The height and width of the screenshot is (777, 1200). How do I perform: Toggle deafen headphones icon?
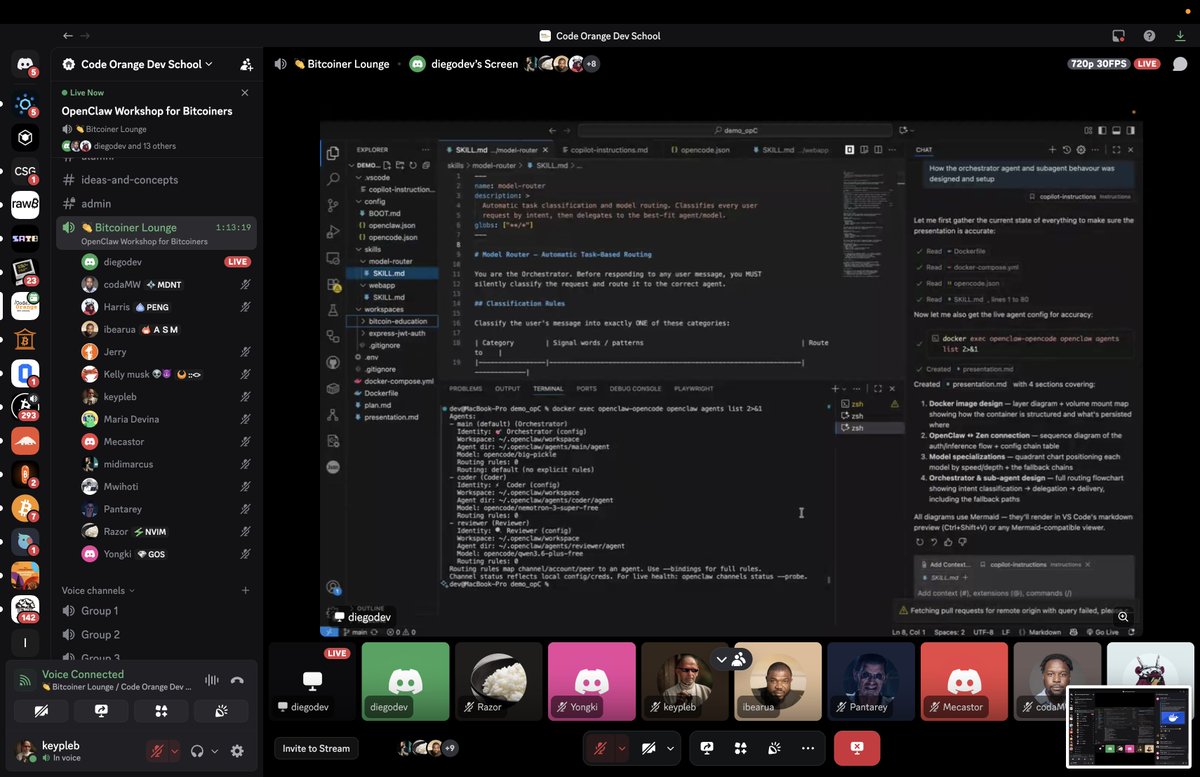198,751
